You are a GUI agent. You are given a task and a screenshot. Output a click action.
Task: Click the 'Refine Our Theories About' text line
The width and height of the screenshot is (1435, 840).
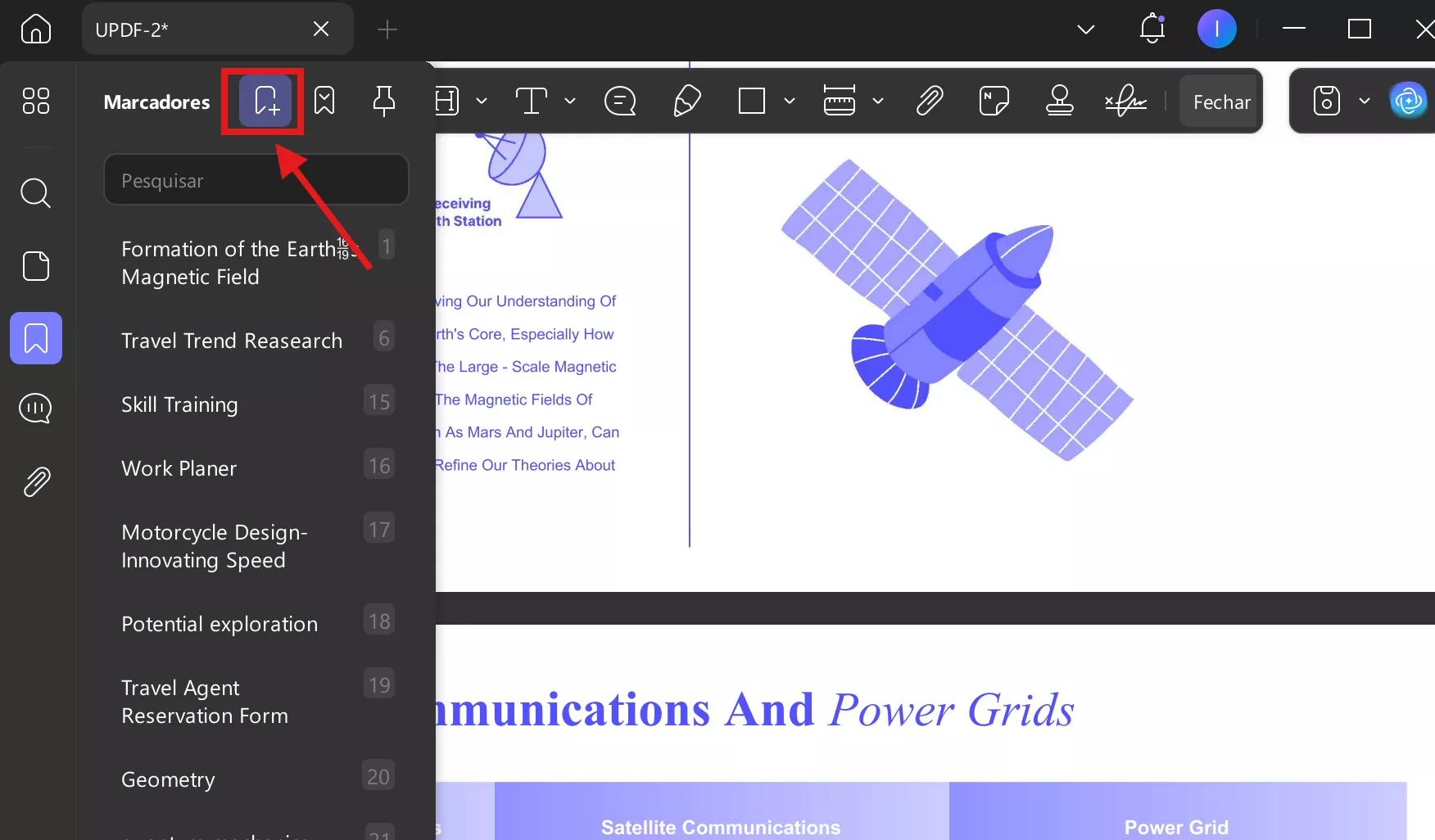(525, 465)
